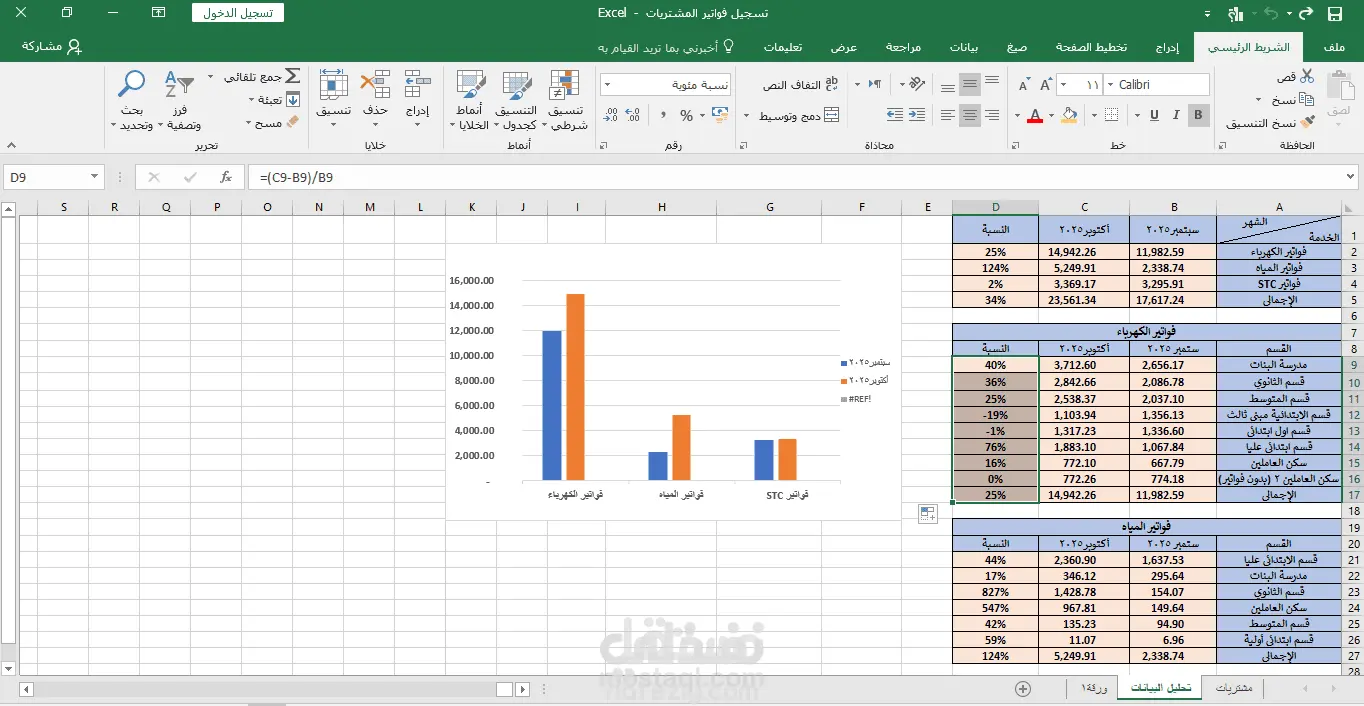This screenshot has width=1364, height=706.
Task: Open the File (ملف) tab
Action: [x=1334, y=47]
